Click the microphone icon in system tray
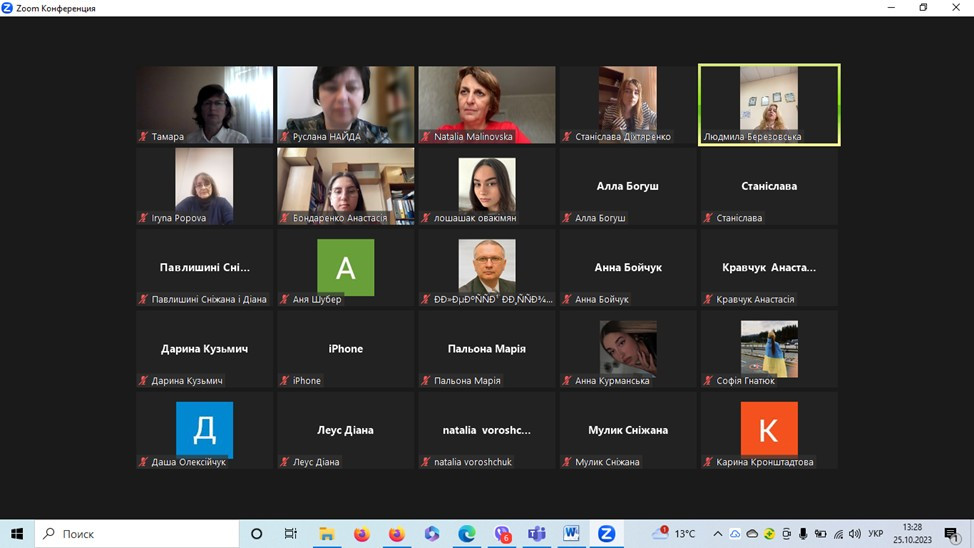The image size is (974, 548). (x=803, y=534)
